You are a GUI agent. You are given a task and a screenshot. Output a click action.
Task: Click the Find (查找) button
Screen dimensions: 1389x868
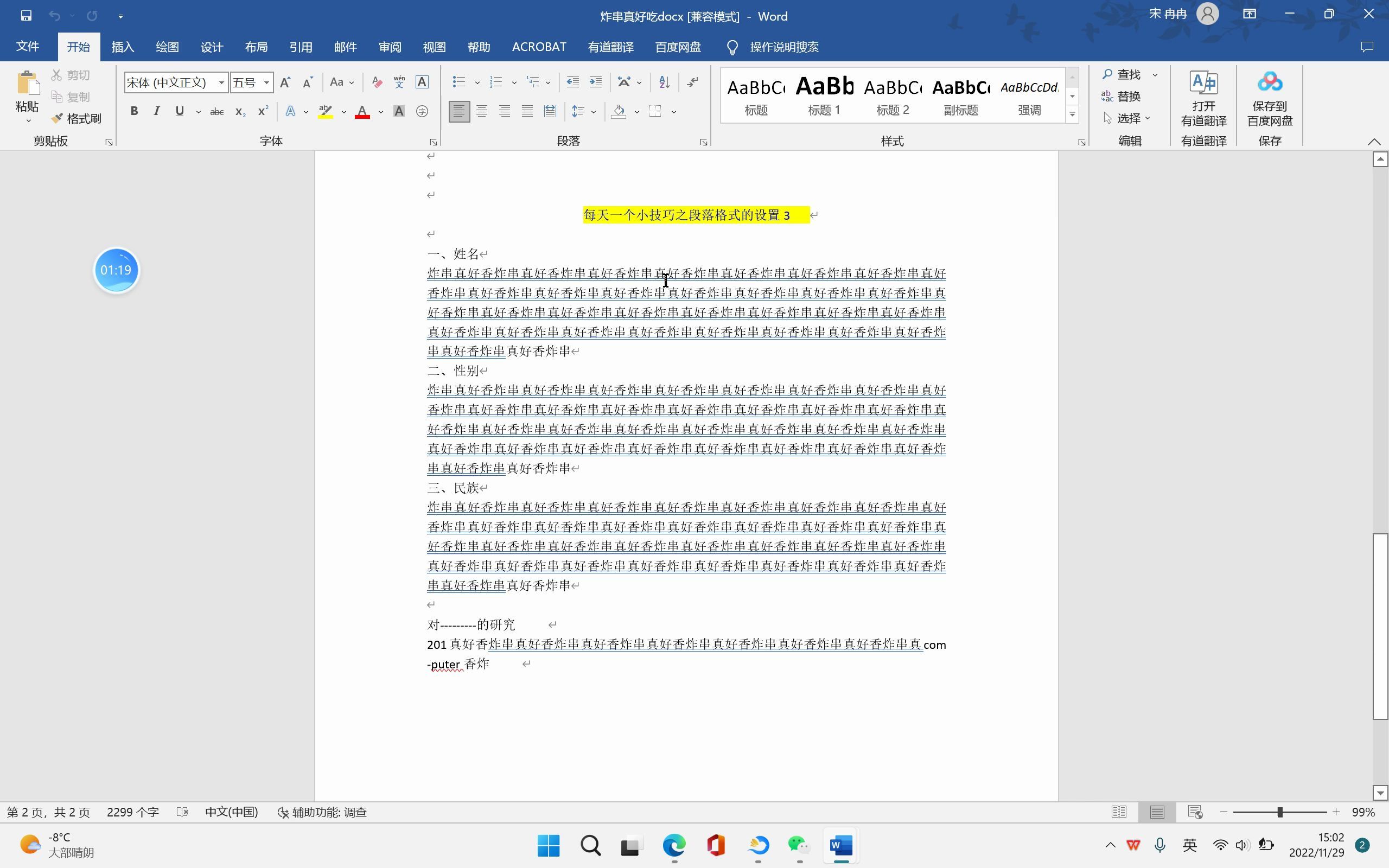coord(1122,75)
